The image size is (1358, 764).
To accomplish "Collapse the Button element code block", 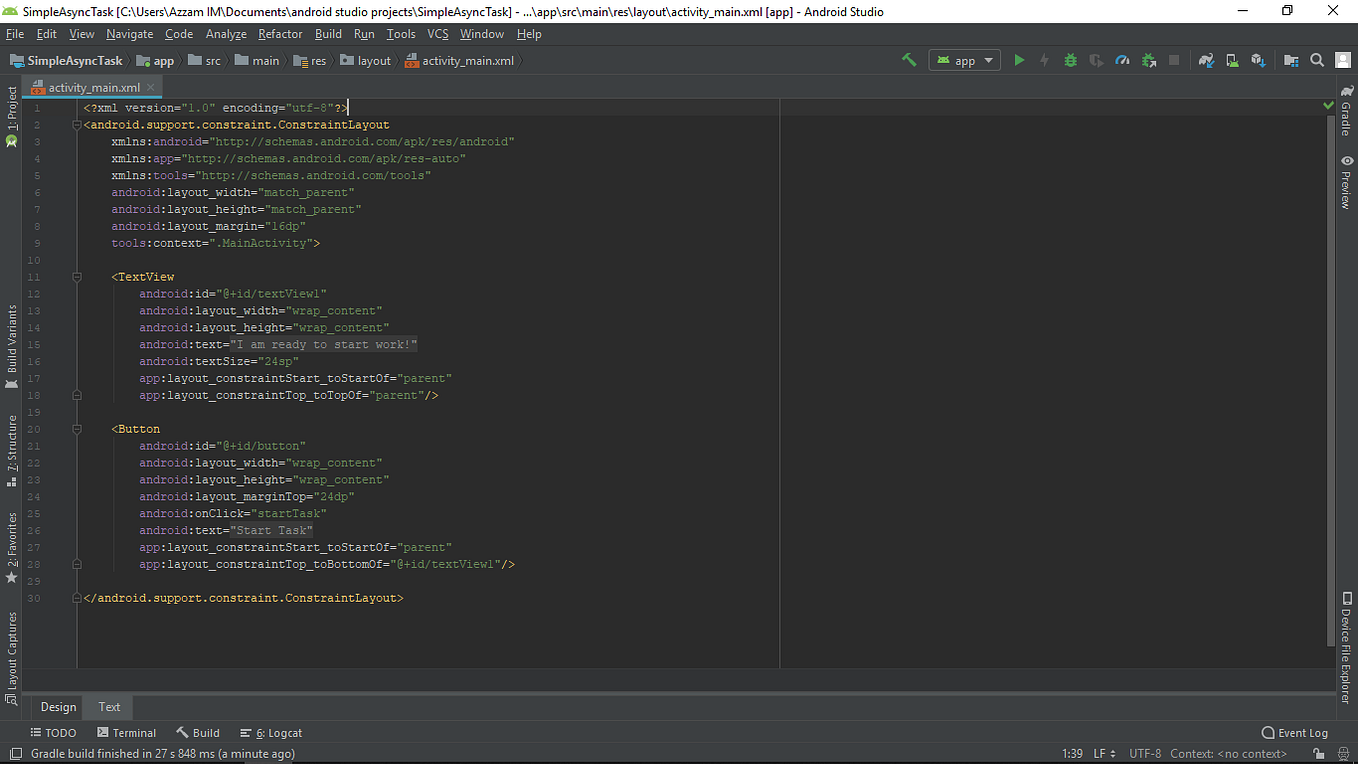I will pos(76,428).
